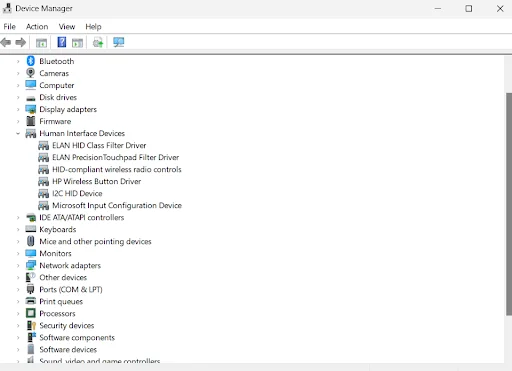Click the mouse icon for pointing devices
Image resolution: width=512 pixels, height=371 pixels.
coord(31,241)
